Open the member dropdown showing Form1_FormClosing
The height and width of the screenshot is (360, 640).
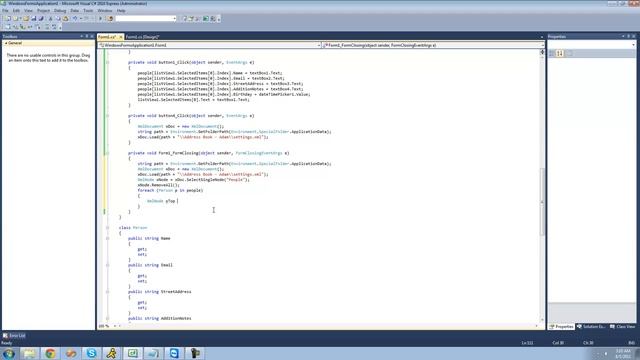pyautogui.click(x=433, y=45)
